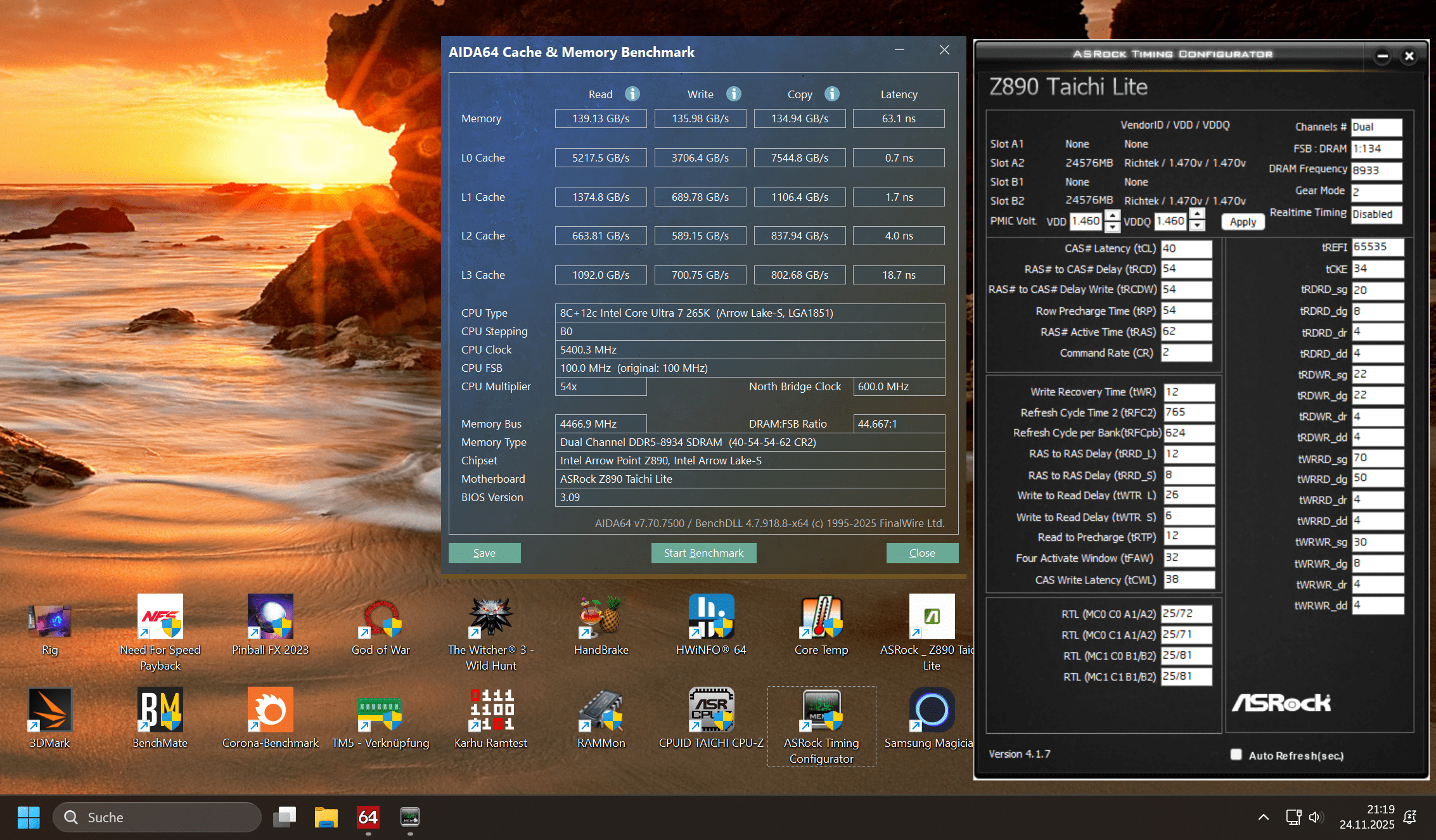Select the 3DMark desktop shortcut

tap(50, 710)
